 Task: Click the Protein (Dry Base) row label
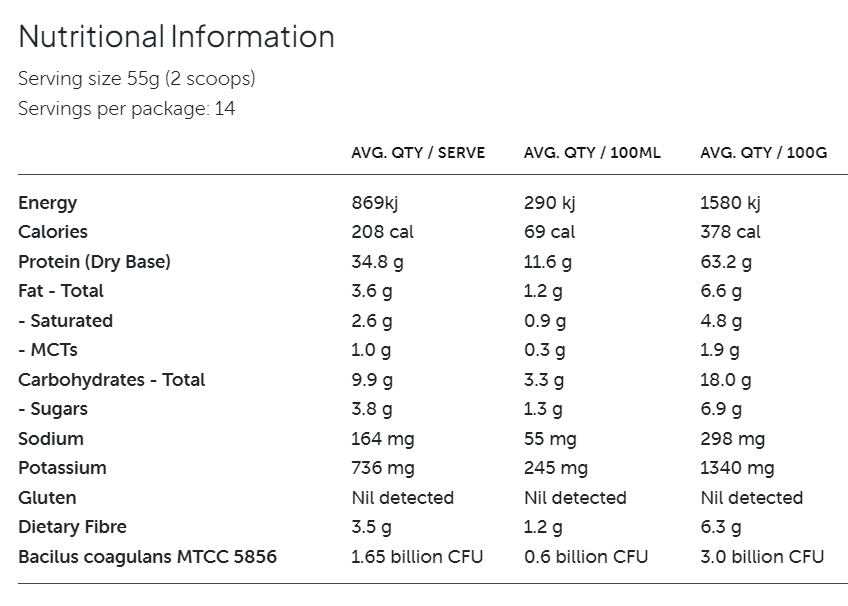pos(94,262)
